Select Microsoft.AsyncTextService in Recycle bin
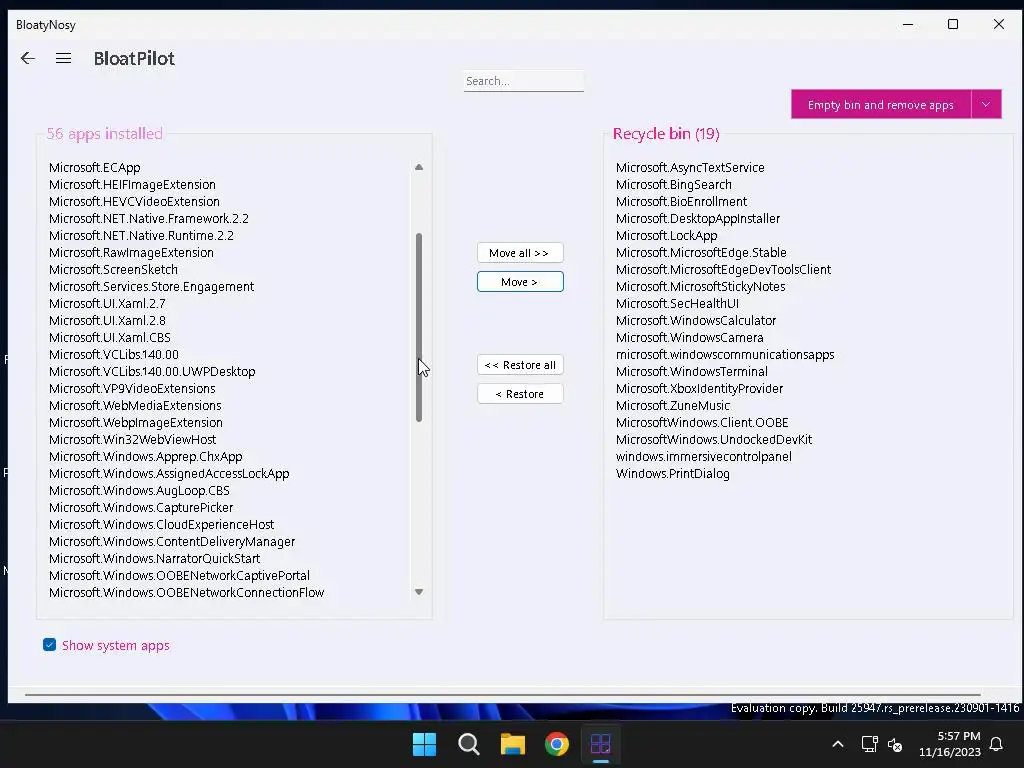 [x=690, y=167]
